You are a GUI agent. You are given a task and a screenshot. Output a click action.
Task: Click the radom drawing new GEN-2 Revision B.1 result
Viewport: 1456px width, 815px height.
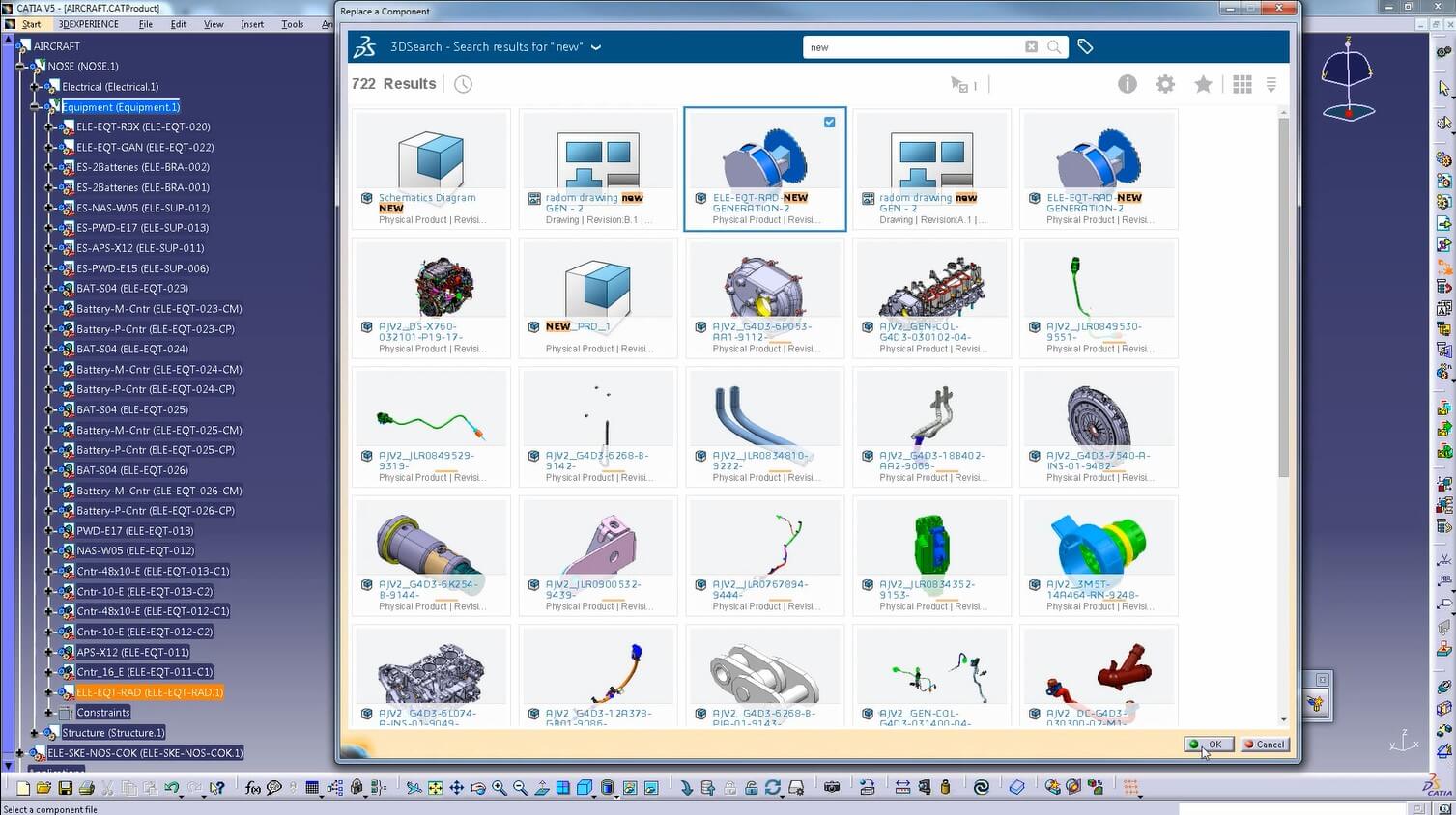point(599,170)
